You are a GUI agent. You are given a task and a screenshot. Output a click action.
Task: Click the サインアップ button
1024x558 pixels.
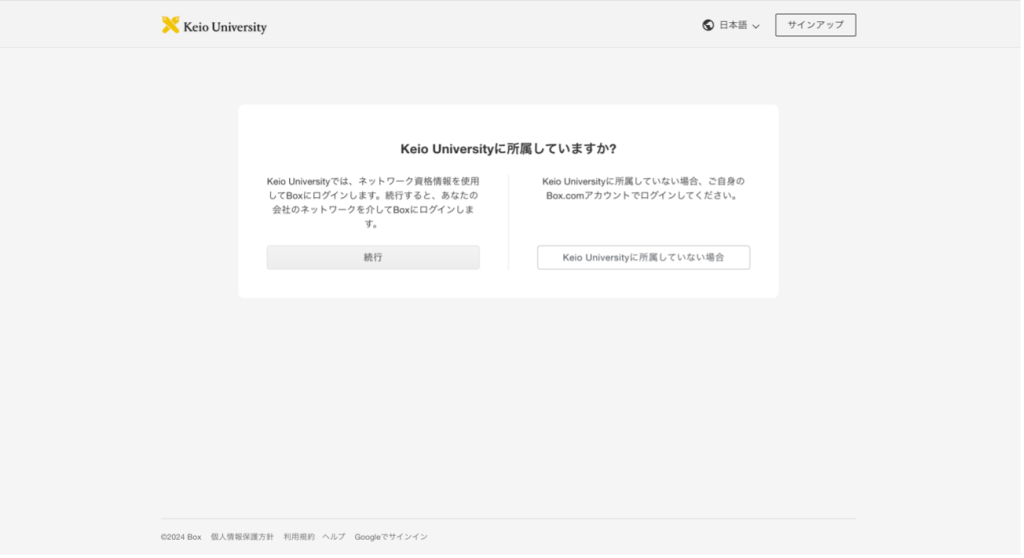click(816, 25)
